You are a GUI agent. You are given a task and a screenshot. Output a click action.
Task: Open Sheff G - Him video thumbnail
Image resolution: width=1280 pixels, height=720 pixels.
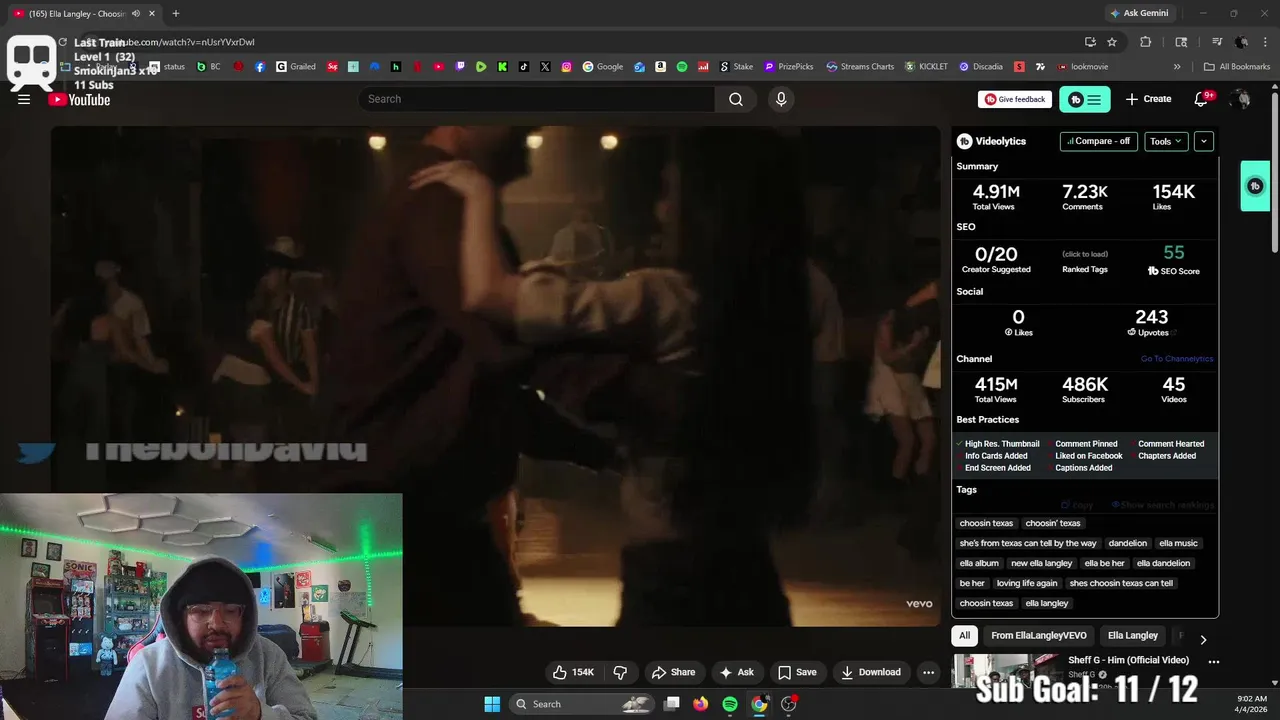click(1007, 671)
